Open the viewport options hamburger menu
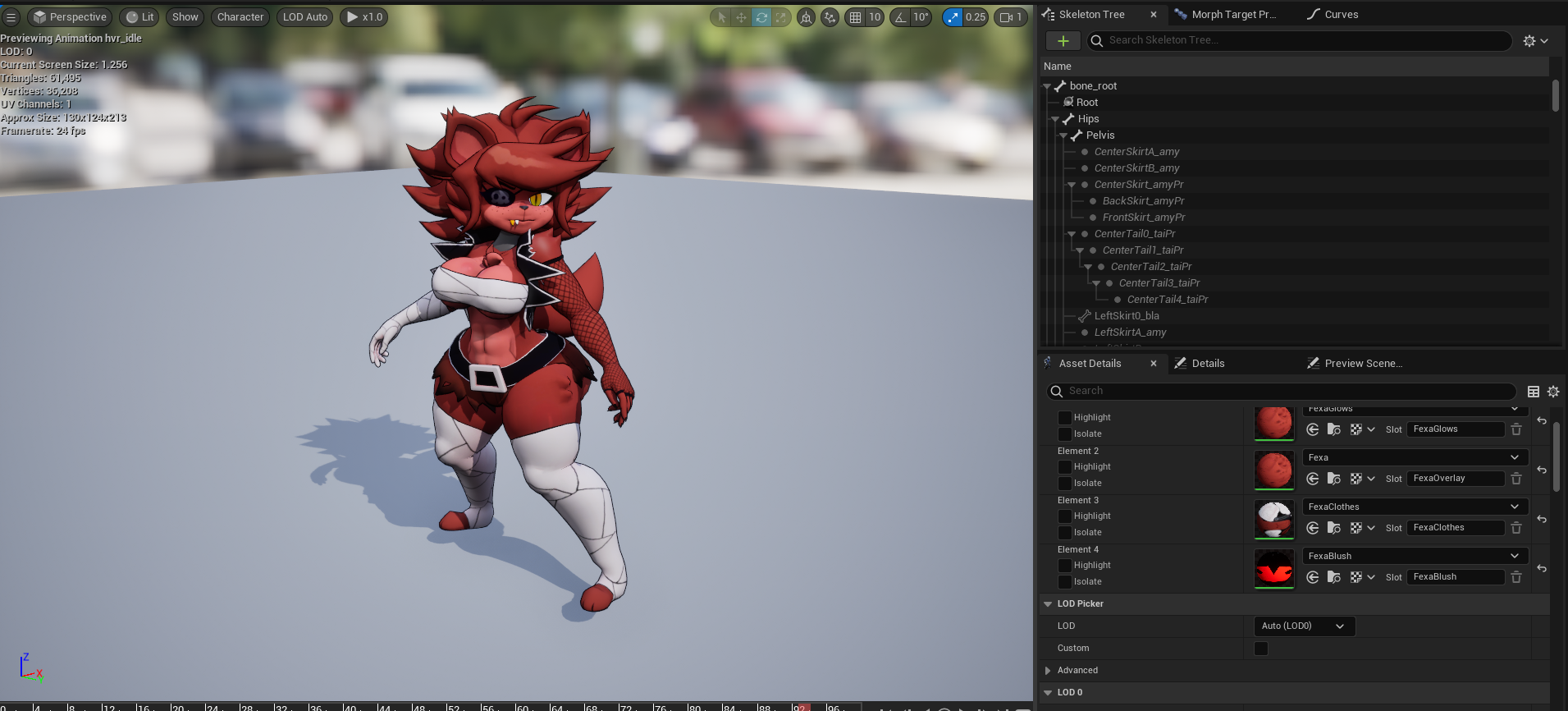This screenshot has height=711, width=1568. (11, 17)
